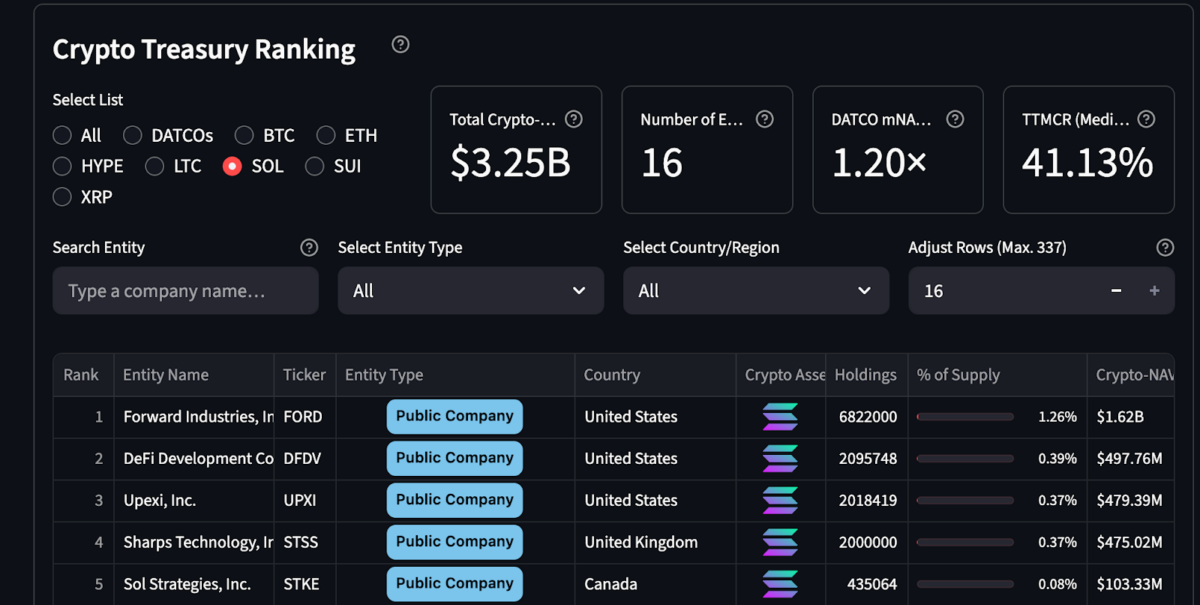This screenshot has height=605, width=1200.
Task: Select the XRP radio button
Action: pyautogui.click(x=62, y=197)
